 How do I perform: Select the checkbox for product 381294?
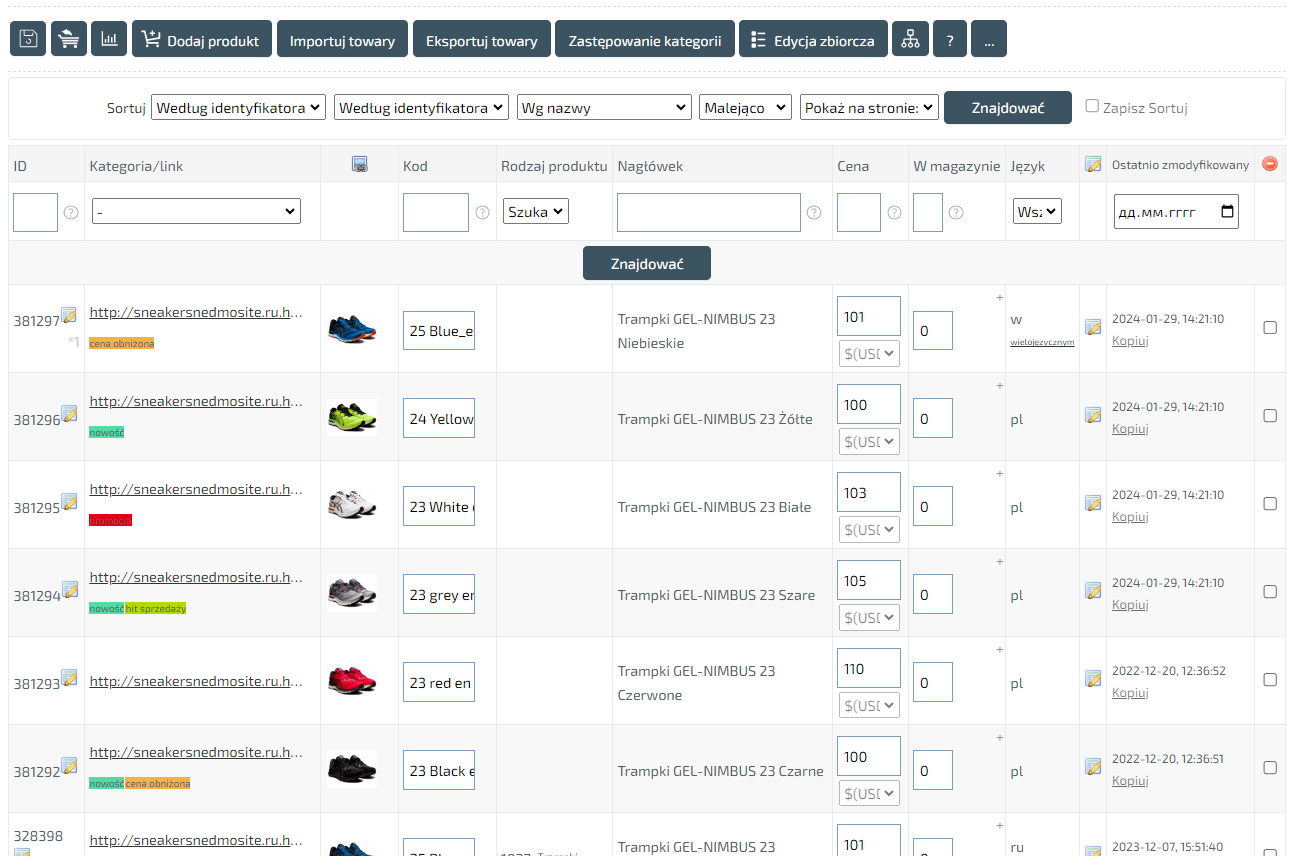[1270, 592]
